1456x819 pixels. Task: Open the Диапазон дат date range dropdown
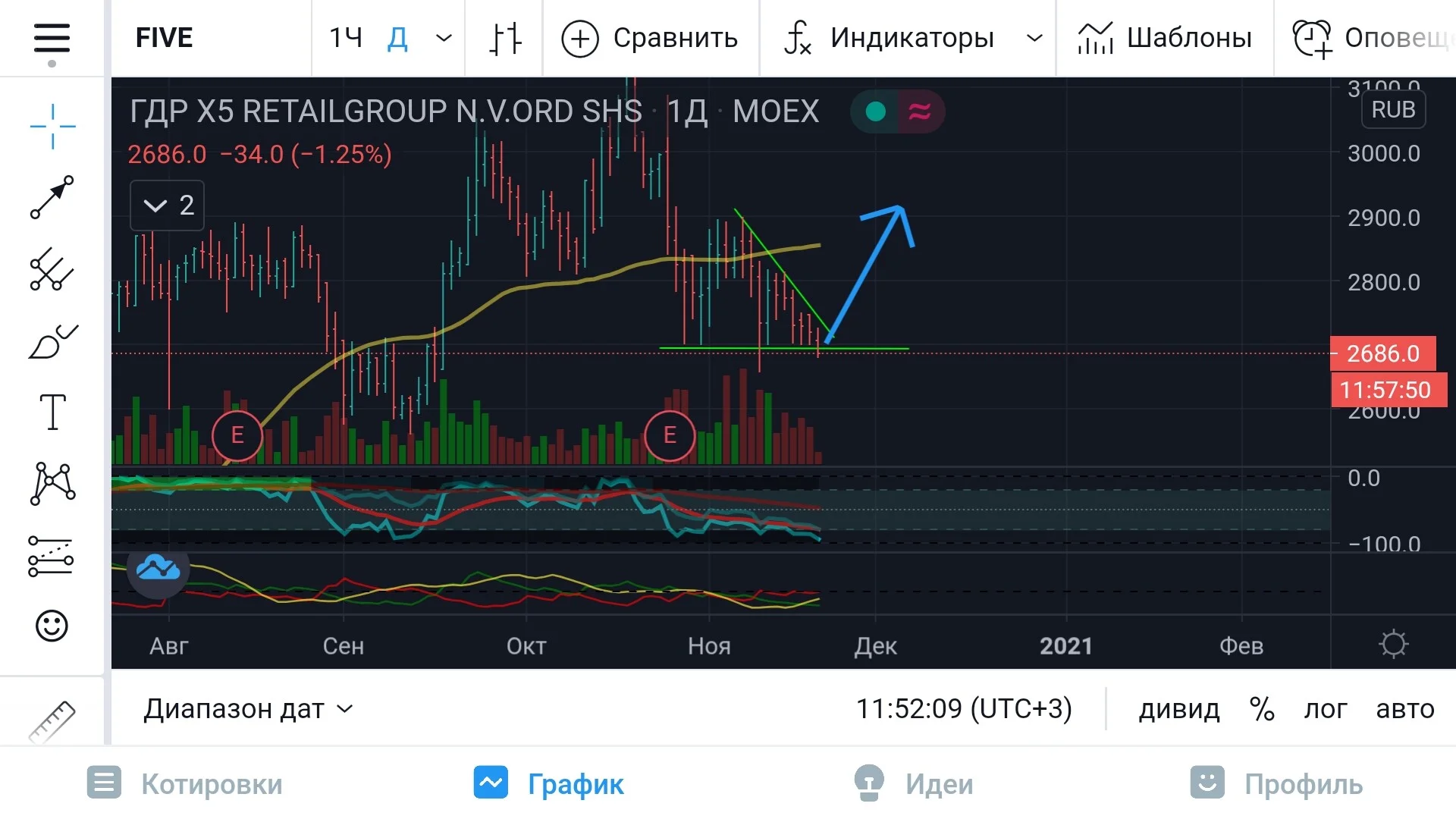coord(248,709)
